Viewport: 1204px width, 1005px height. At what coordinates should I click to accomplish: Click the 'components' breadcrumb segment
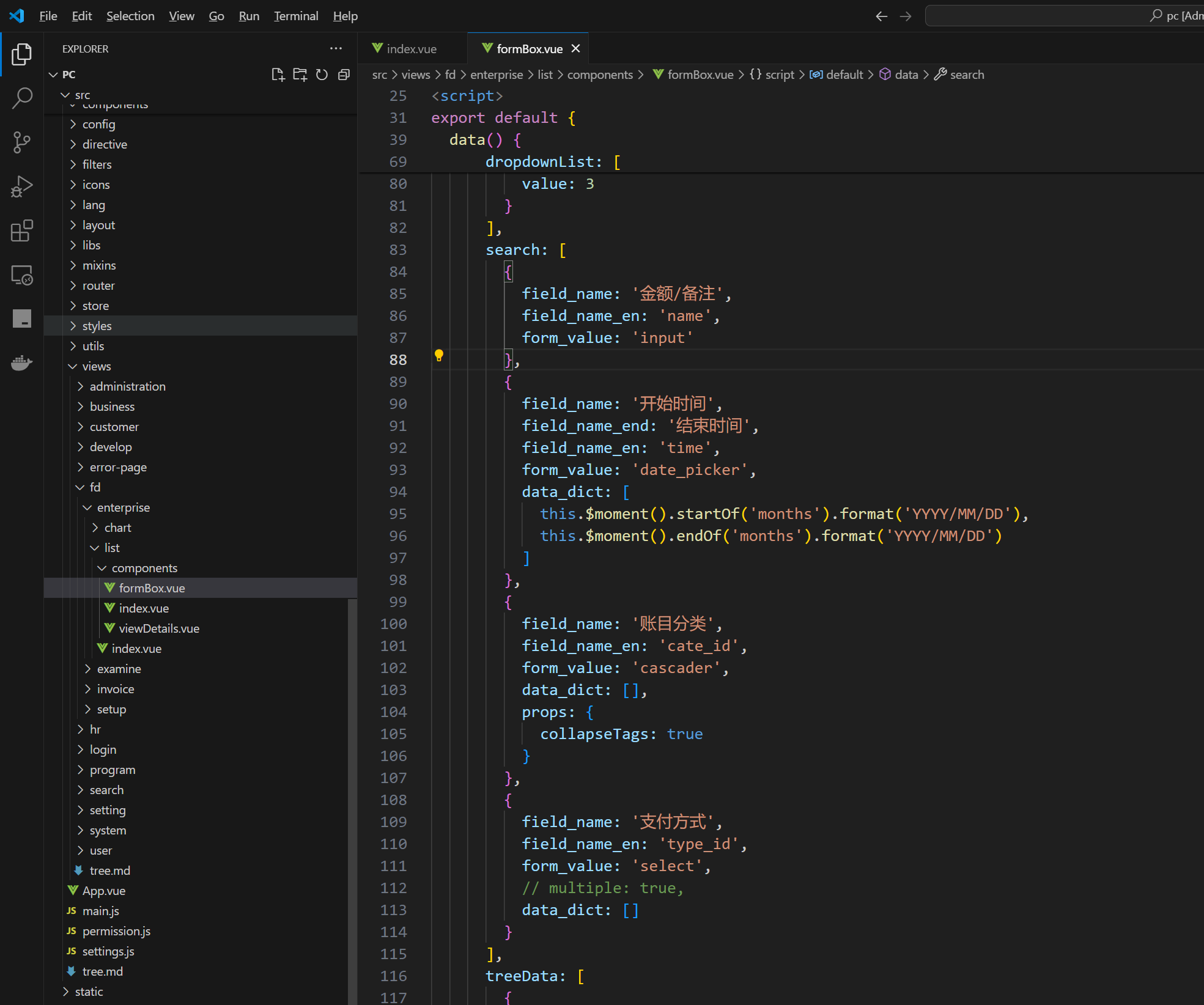point(600,75)
